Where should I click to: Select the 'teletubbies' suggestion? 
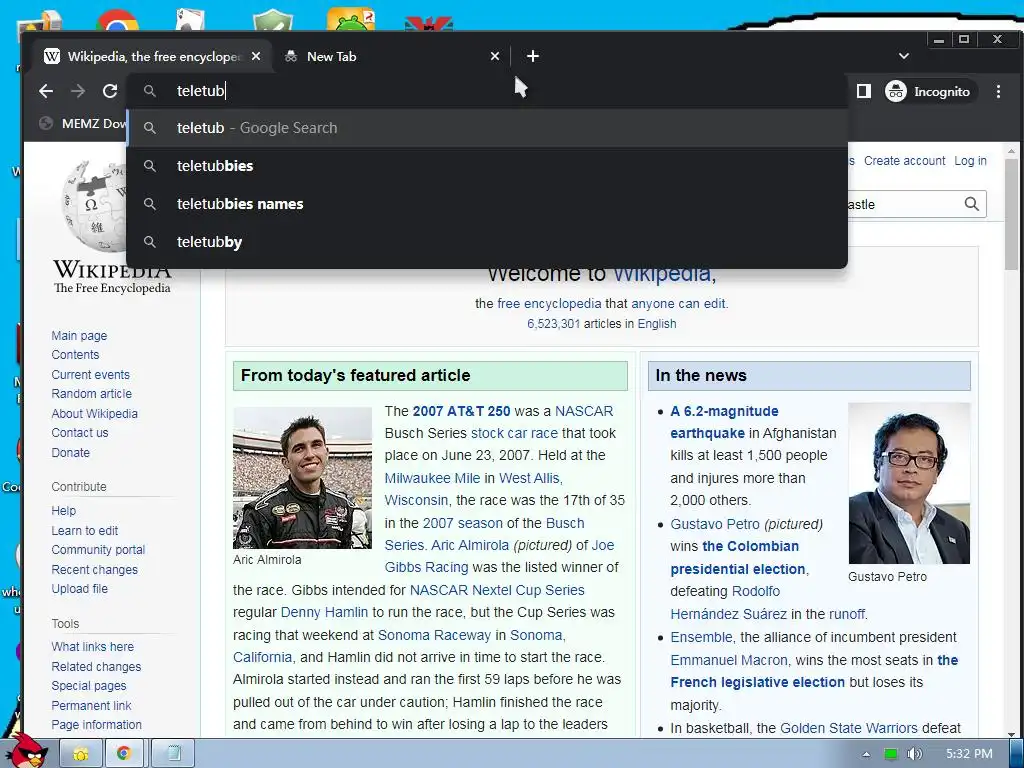[x=487, y=166]
